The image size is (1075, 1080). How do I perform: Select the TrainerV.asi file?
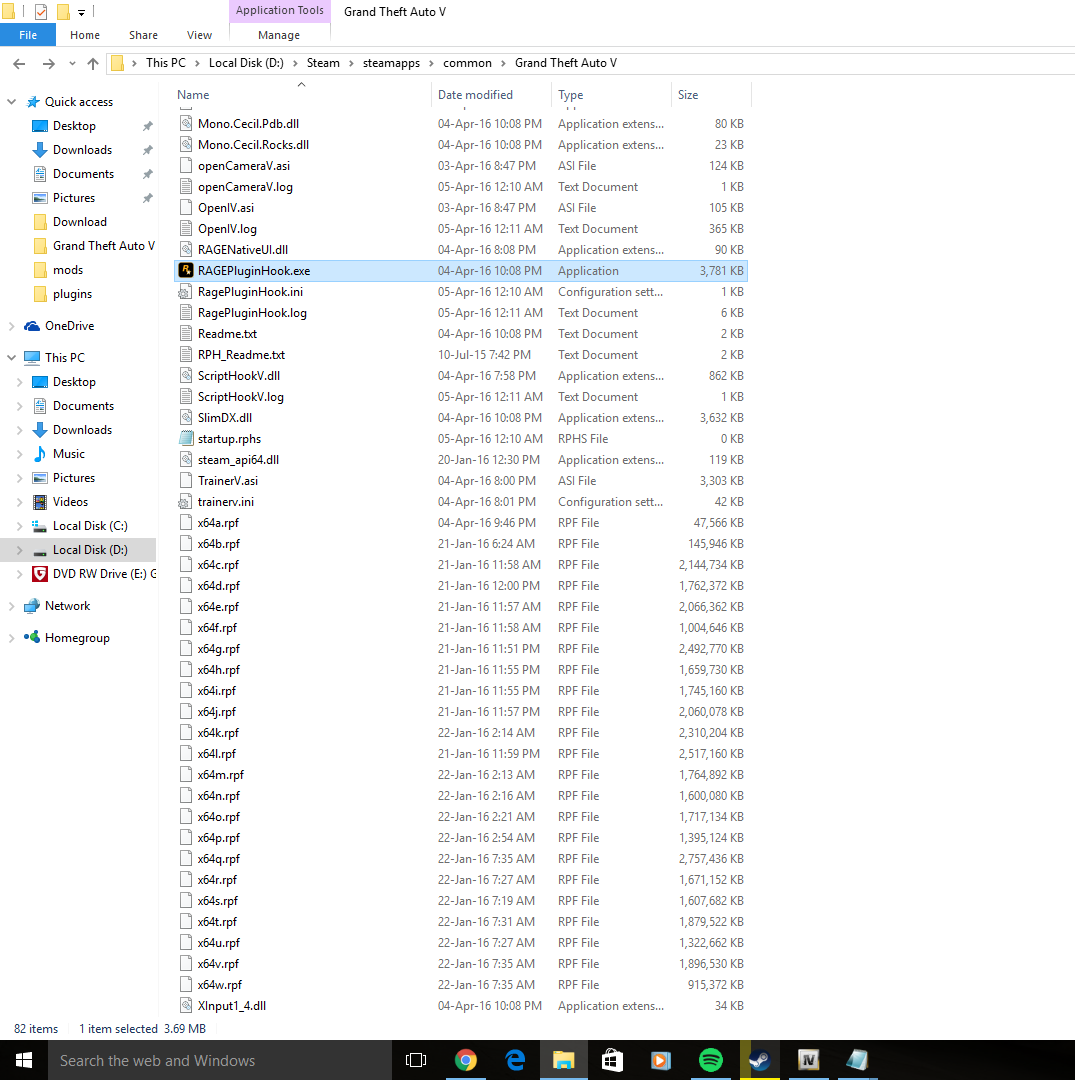(461, 481)
